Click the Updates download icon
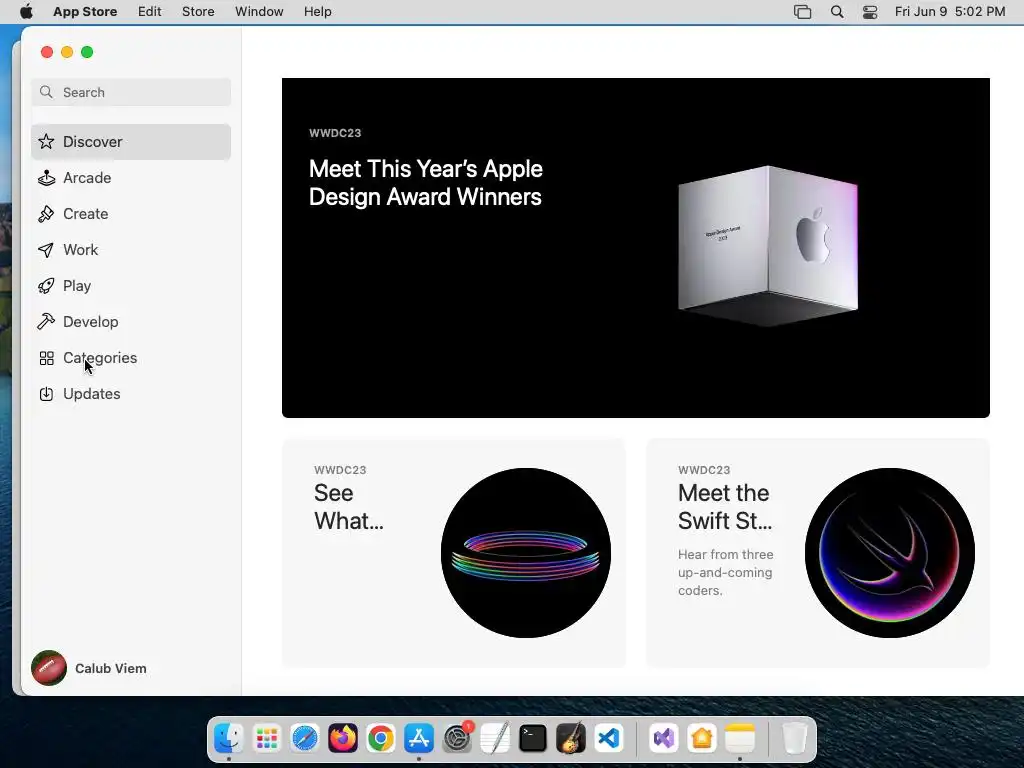Screen dimensions: 1024x768 click(46, 394)
